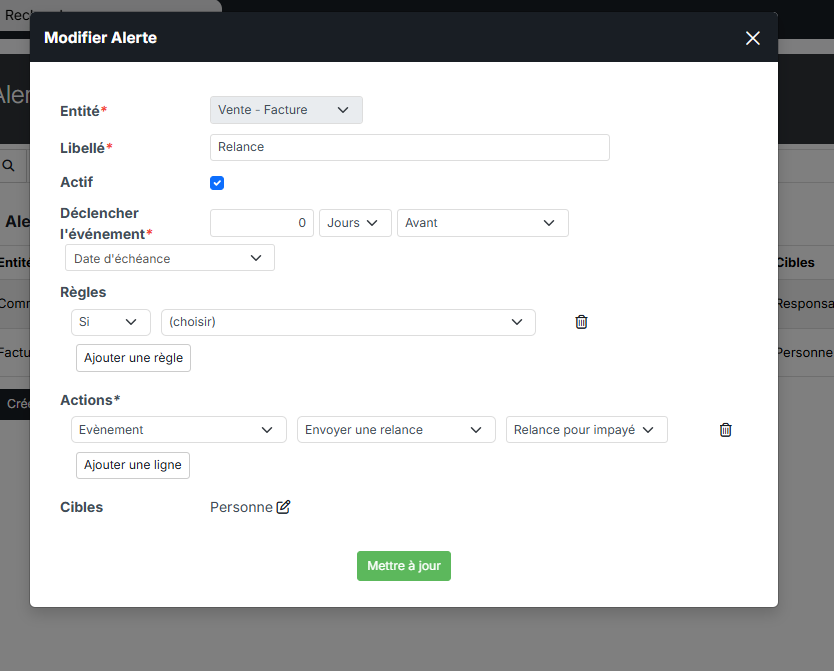This screenshot has width=834, height=671.
Task: Open the Entité dropdown Vente - Facture
Action: 286,110
